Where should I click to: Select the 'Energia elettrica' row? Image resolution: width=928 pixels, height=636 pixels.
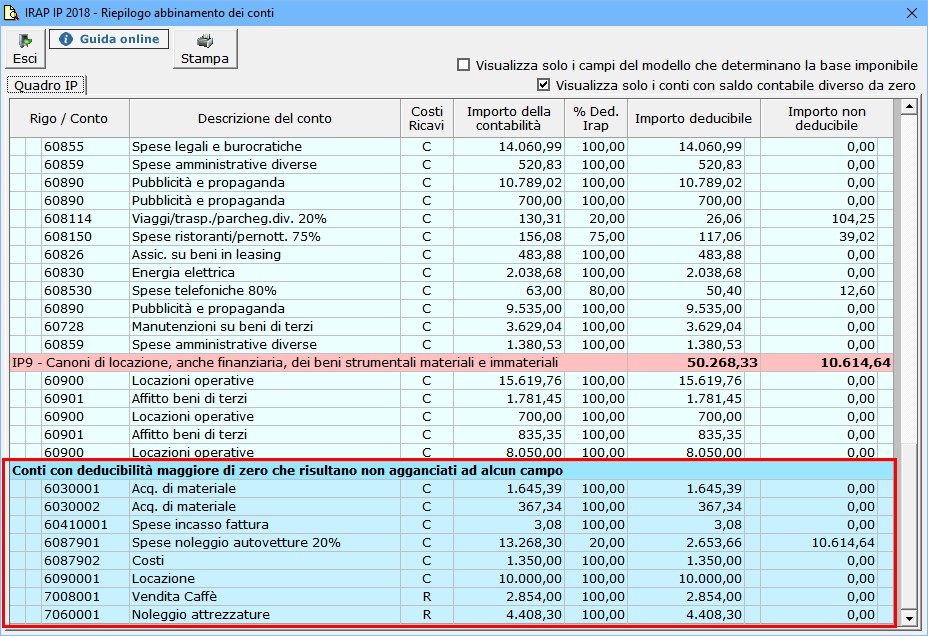pos(451,273)
